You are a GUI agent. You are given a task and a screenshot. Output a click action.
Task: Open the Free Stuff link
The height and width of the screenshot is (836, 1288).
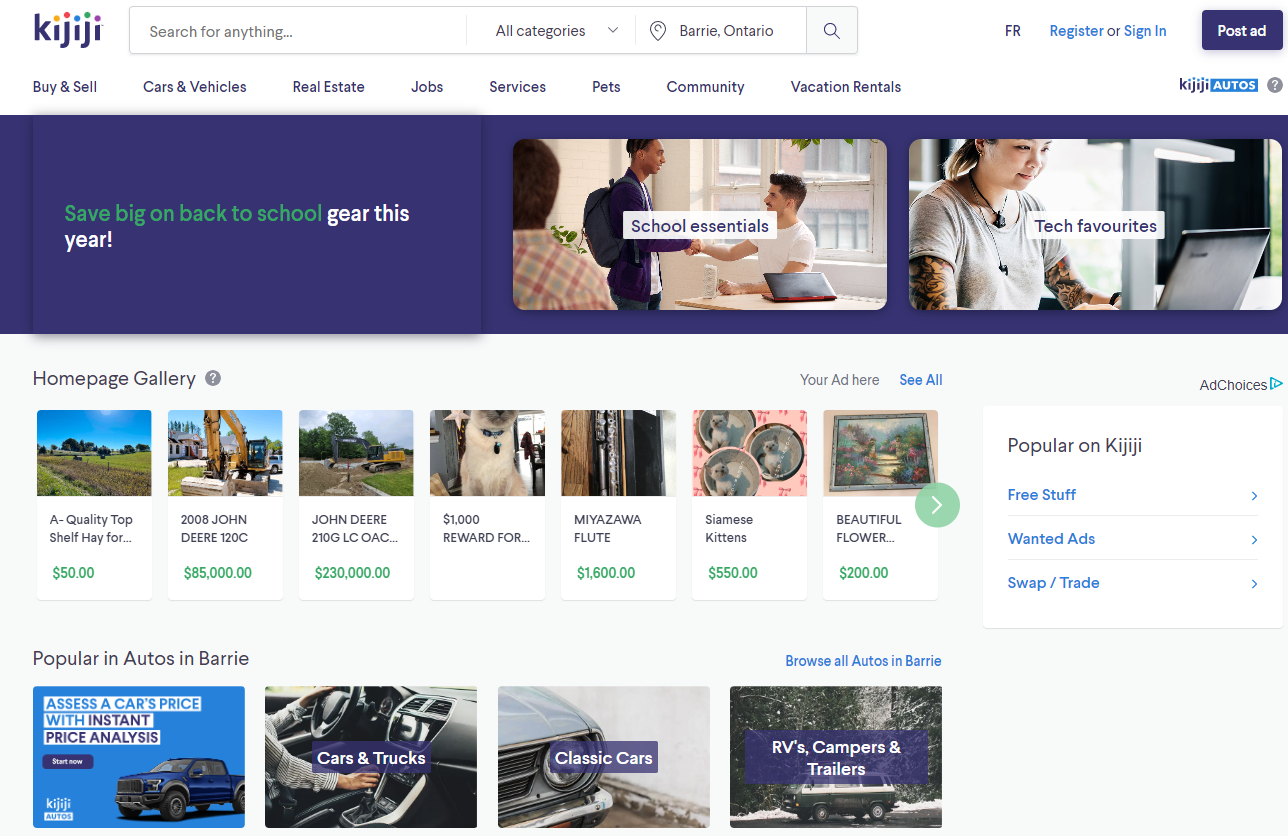(x=1042, y=495)
